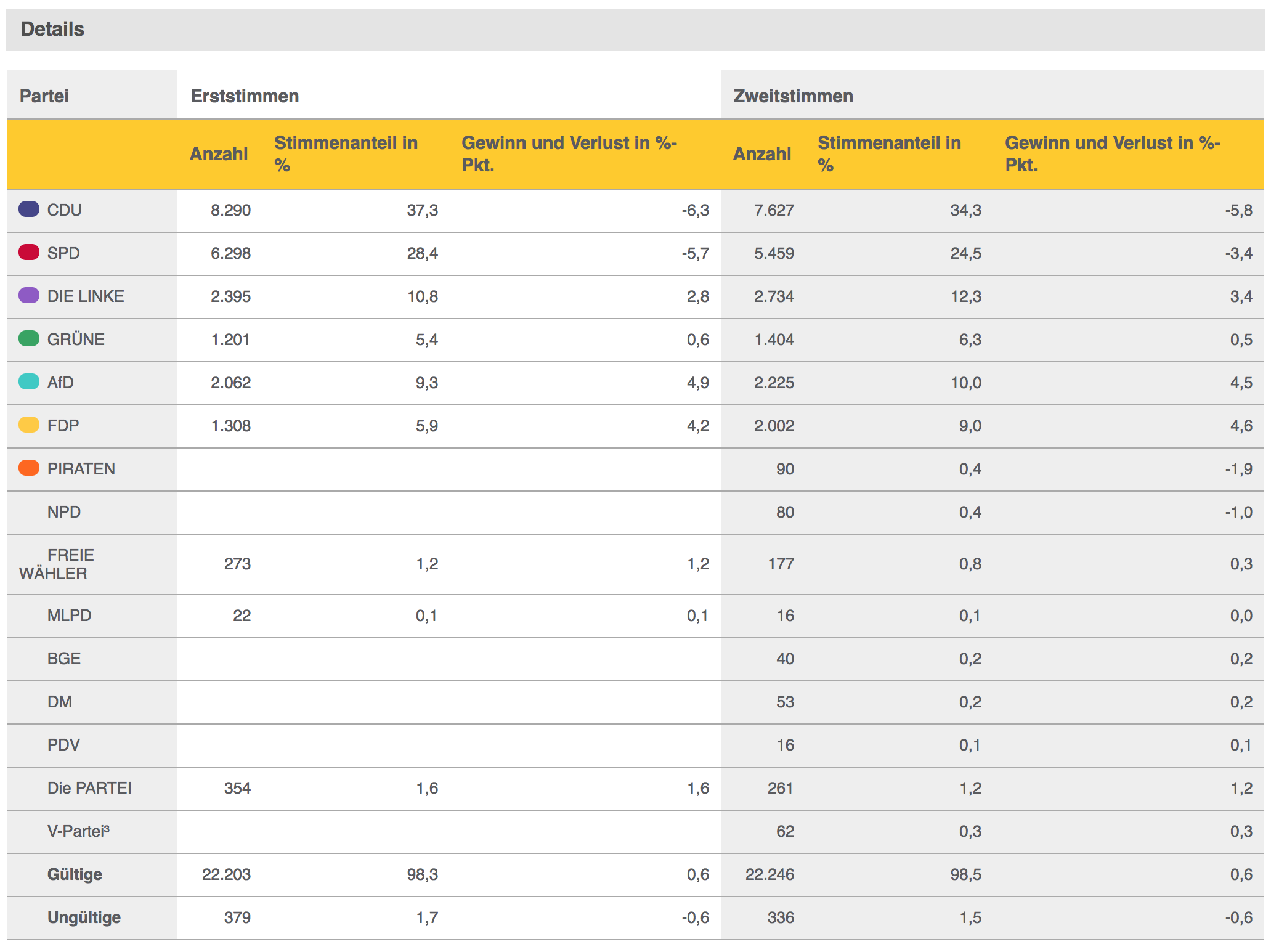Screen dimensions: 1271x952
Task: Click FDP Erststimmen count 1.308
Action: pyautogui.click(x=230, y=426)
